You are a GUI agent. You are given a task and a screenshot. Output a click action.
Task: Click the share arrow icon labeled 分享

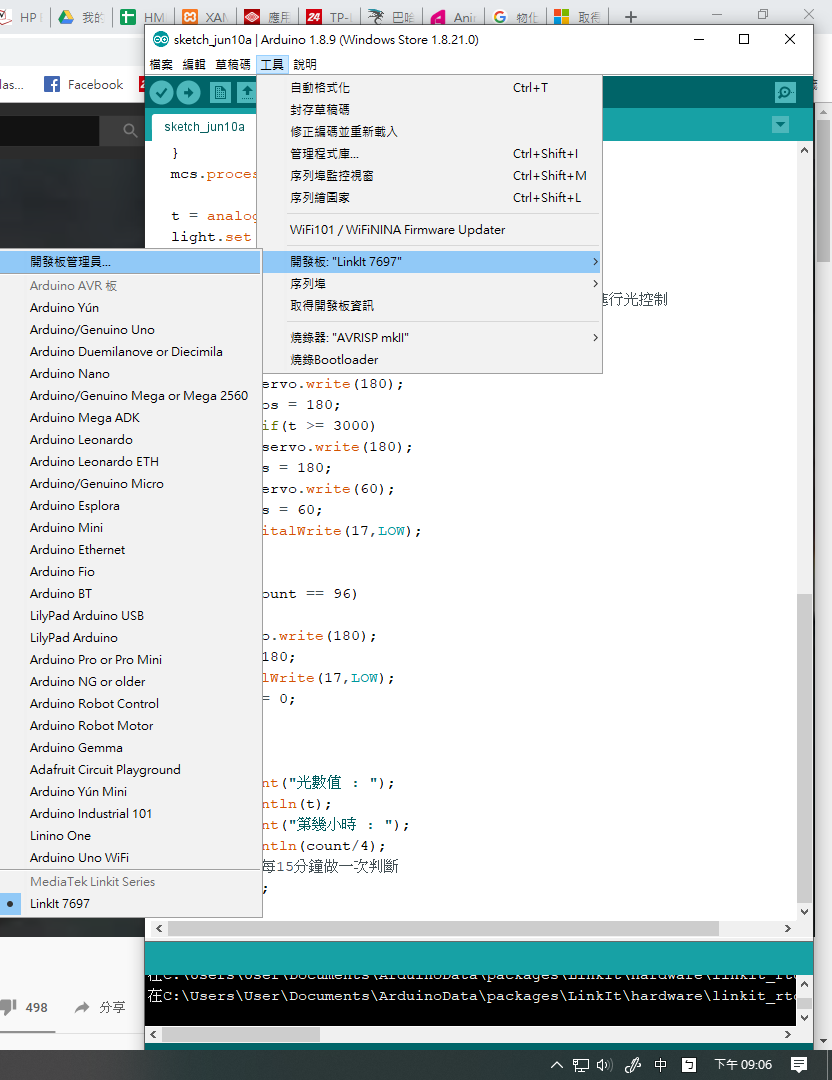click(82, 1007)
